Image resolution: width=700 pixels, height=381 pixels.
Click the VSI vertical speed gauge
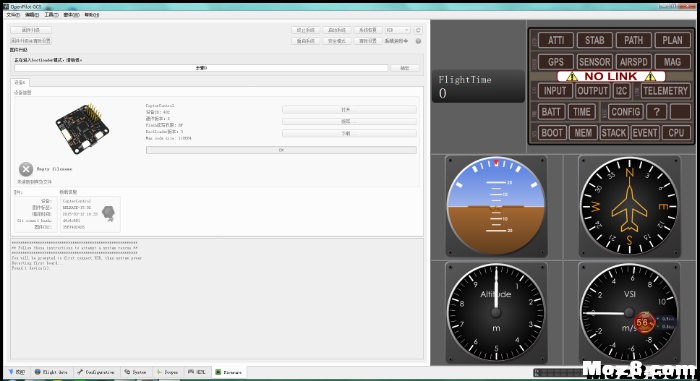tap(629, 312)
